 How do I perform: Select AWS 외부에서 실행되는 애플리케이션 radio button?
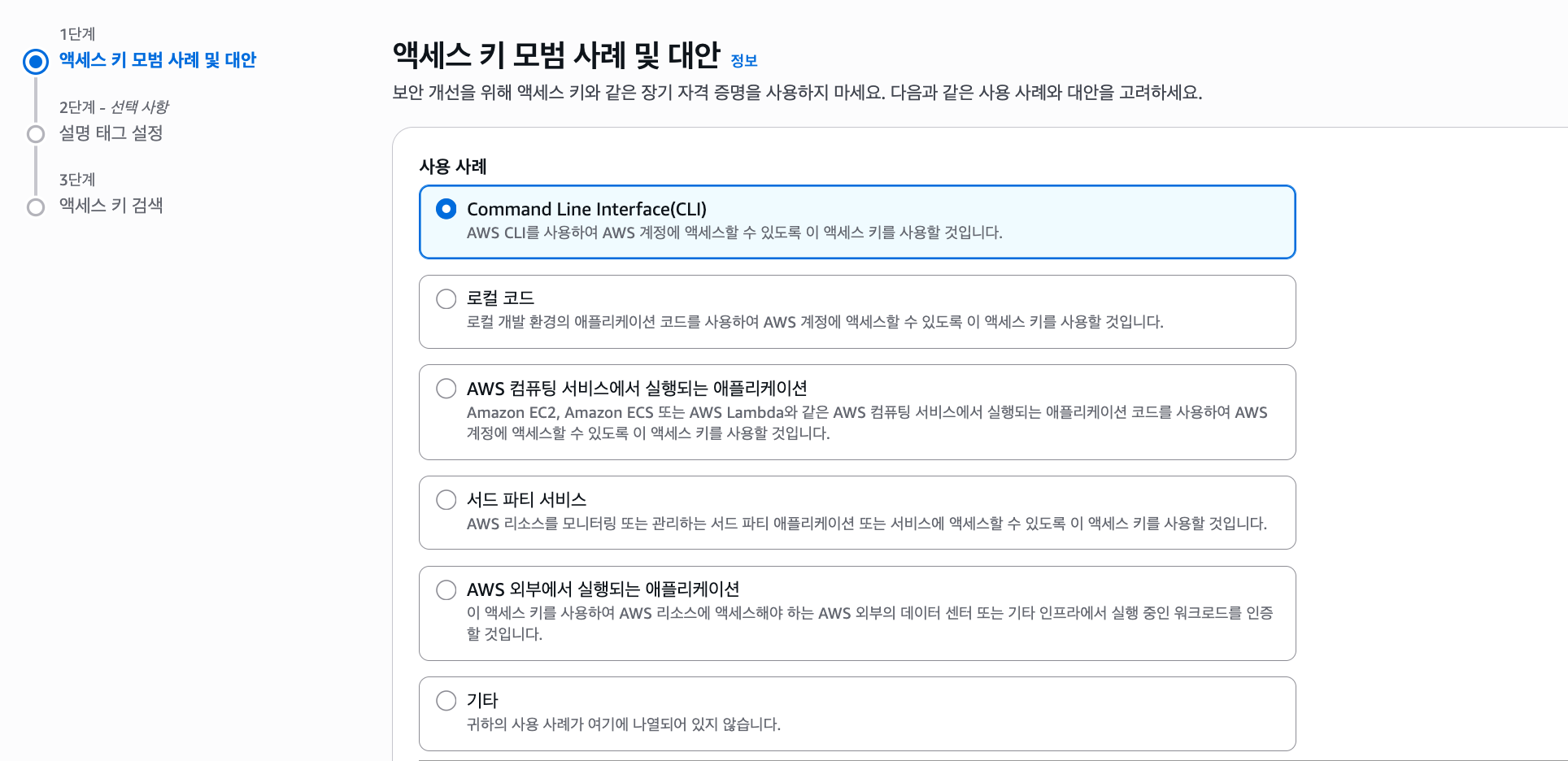[x=446, y=589]
